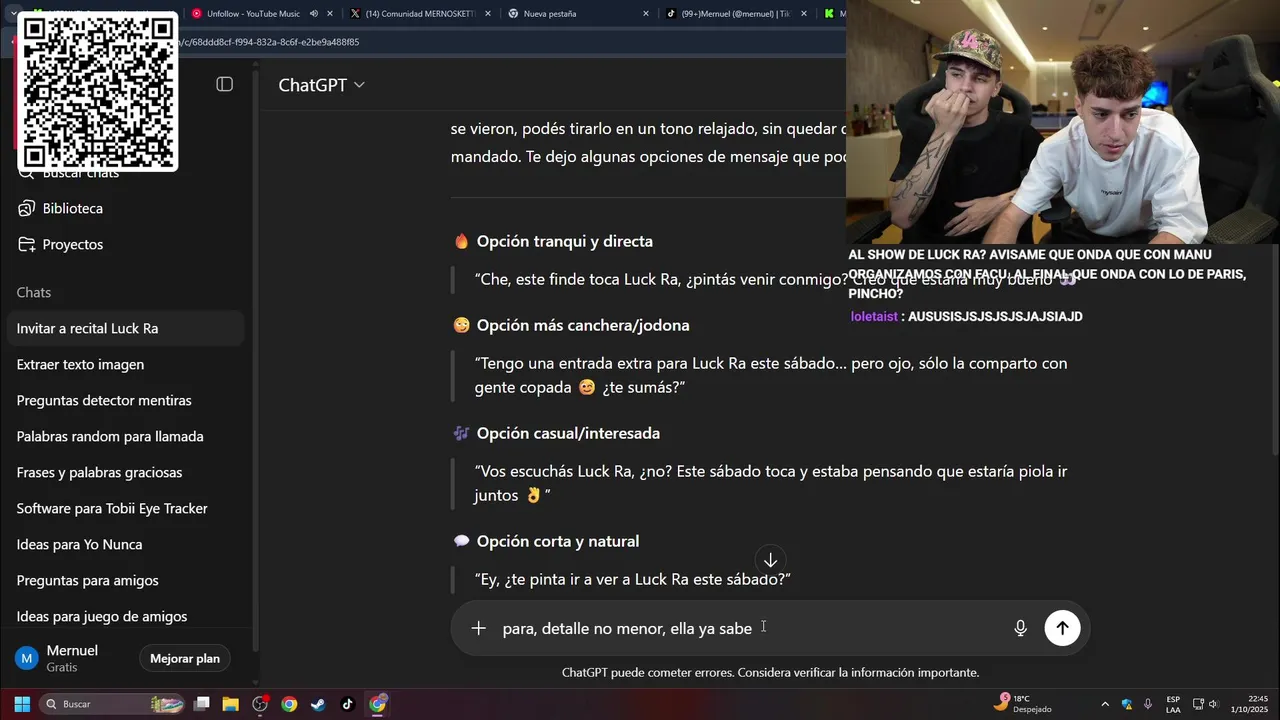1280x720 pixels.
Task: Open 'Frases y palabras graciosas' chat
Action: tap(125, 472)
